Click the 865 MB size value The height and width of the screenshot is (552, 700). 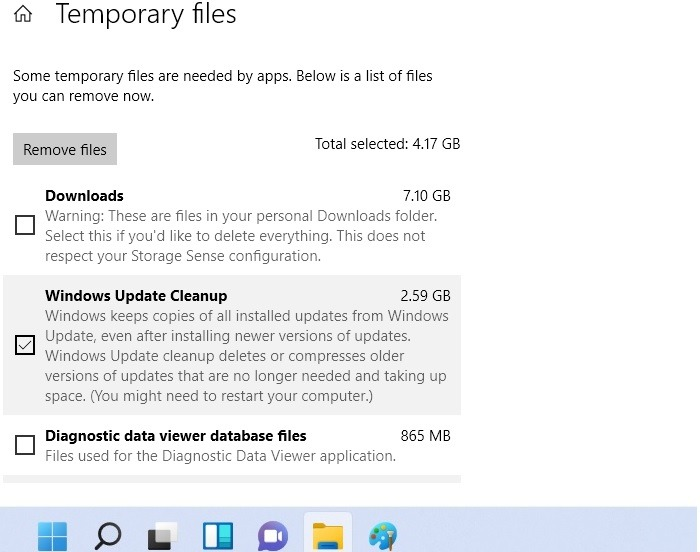pos(425,436)
